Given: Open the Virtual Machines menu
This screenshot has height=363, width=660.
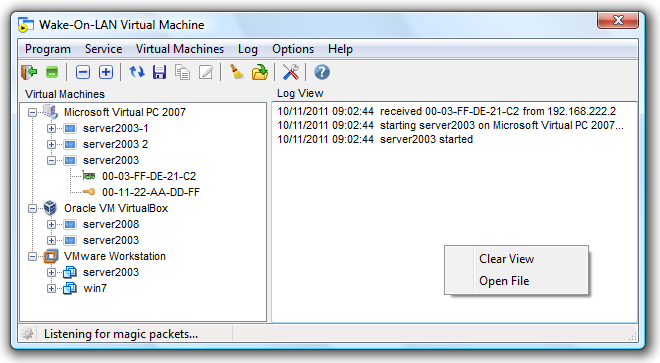Looking at the screenshot, I should [180, 49].
